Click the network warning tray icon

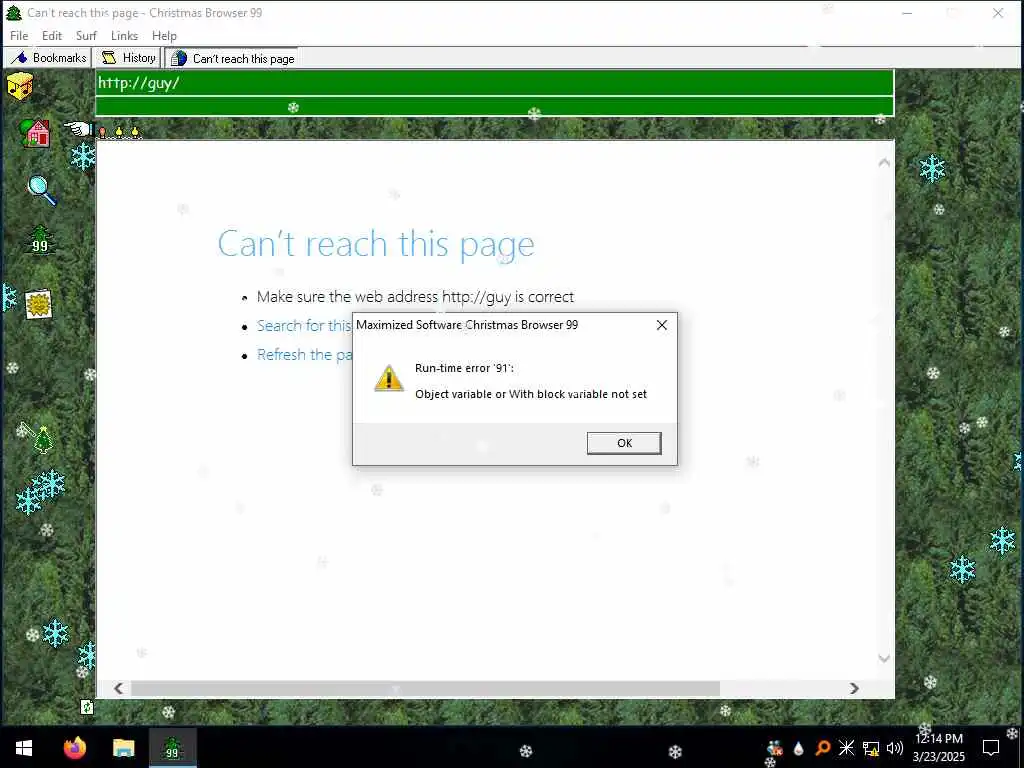tap(871, 748)
